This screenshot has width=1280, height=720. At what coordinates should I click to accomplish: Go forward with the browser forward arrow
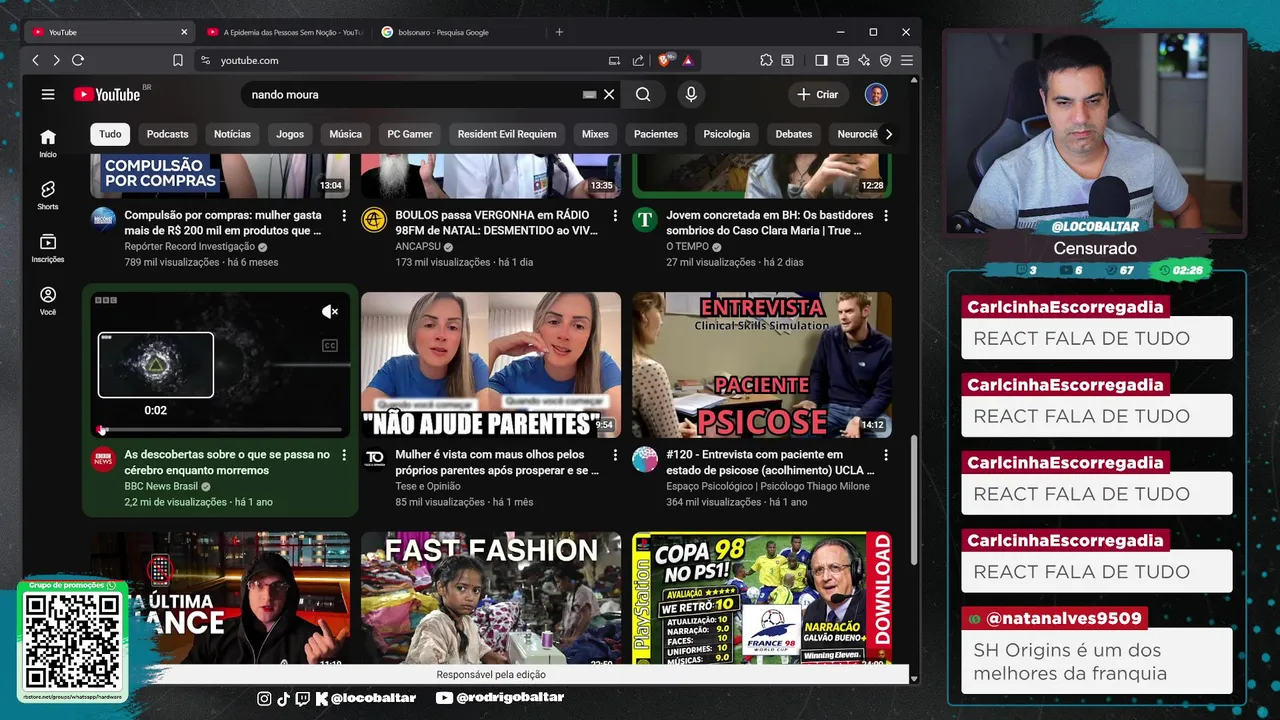(x=56, y=60)
